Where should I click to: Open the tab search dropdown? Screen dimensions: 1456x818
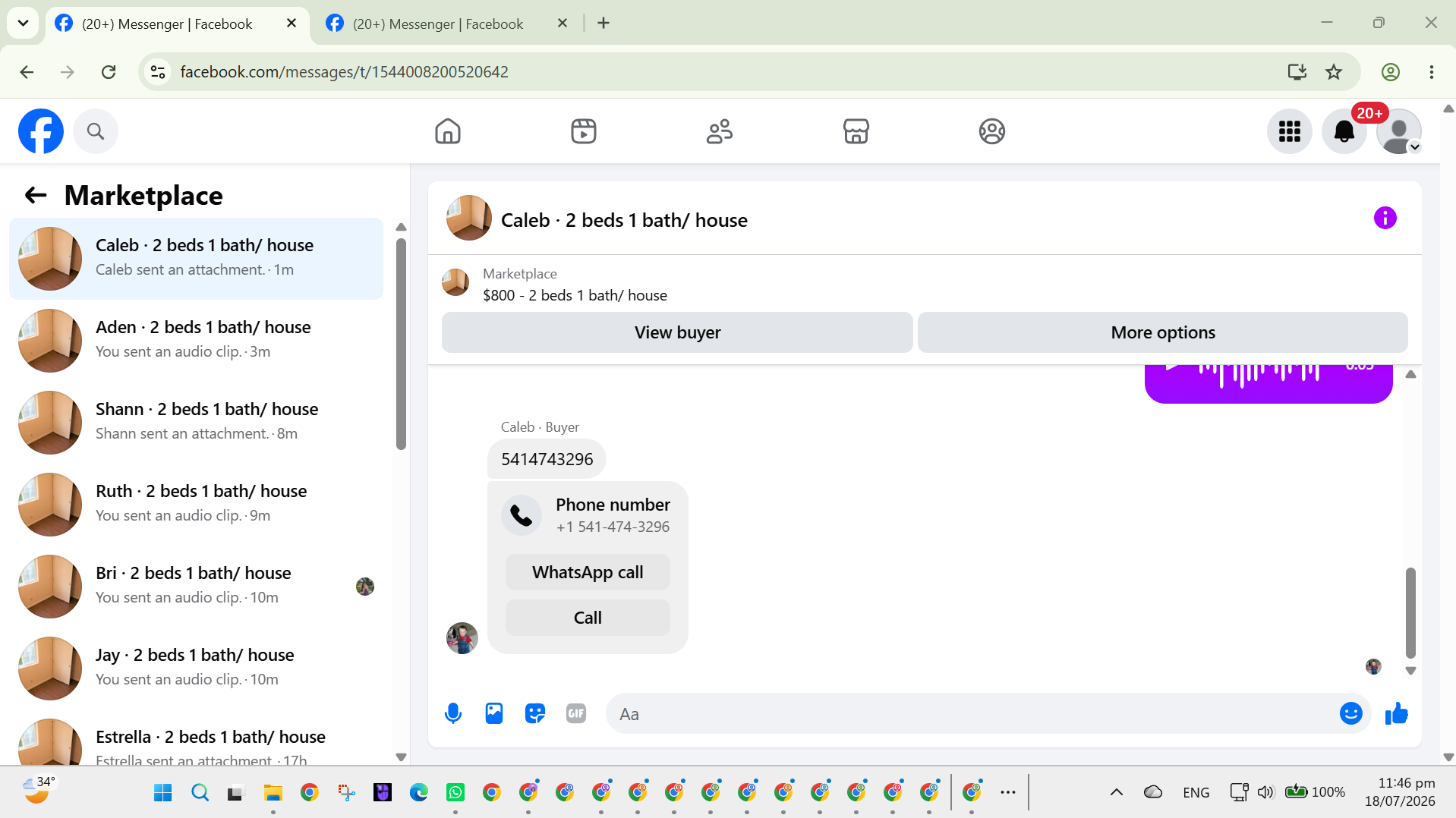click(x=24, y=23)
